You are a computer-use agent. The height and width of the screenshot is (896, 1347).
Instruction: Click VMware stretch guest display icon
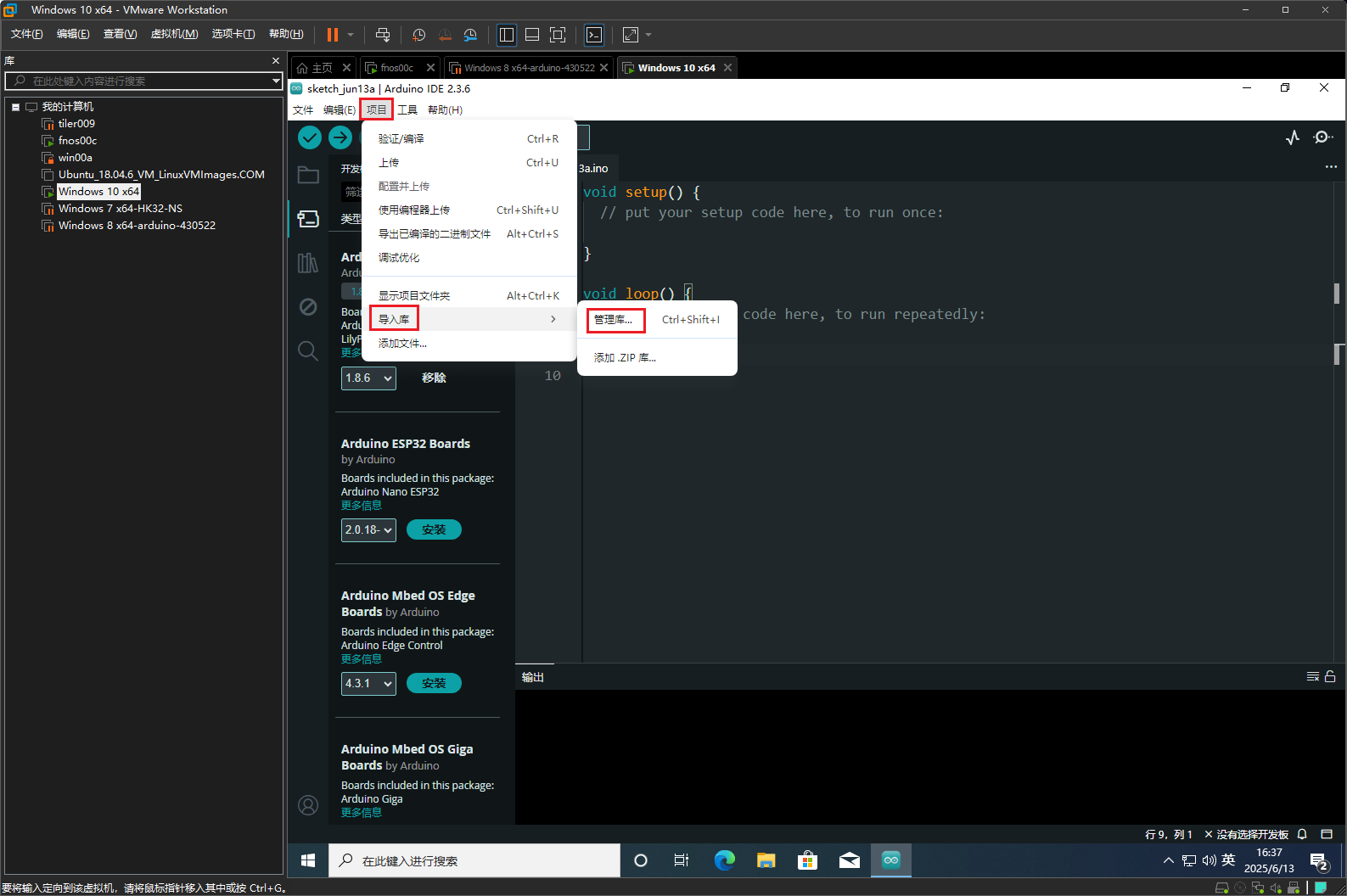[x=631, y=35]
